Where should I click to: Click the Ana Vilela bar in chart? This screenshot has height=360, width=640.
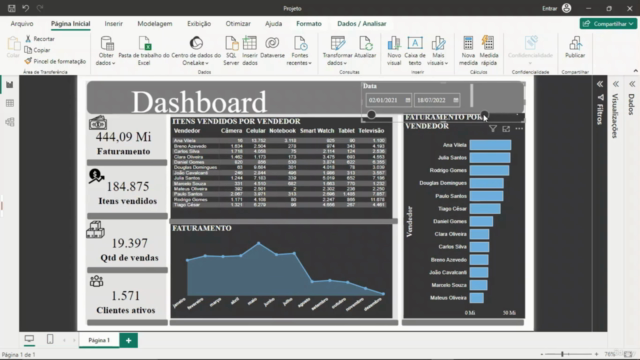point(490,145)
